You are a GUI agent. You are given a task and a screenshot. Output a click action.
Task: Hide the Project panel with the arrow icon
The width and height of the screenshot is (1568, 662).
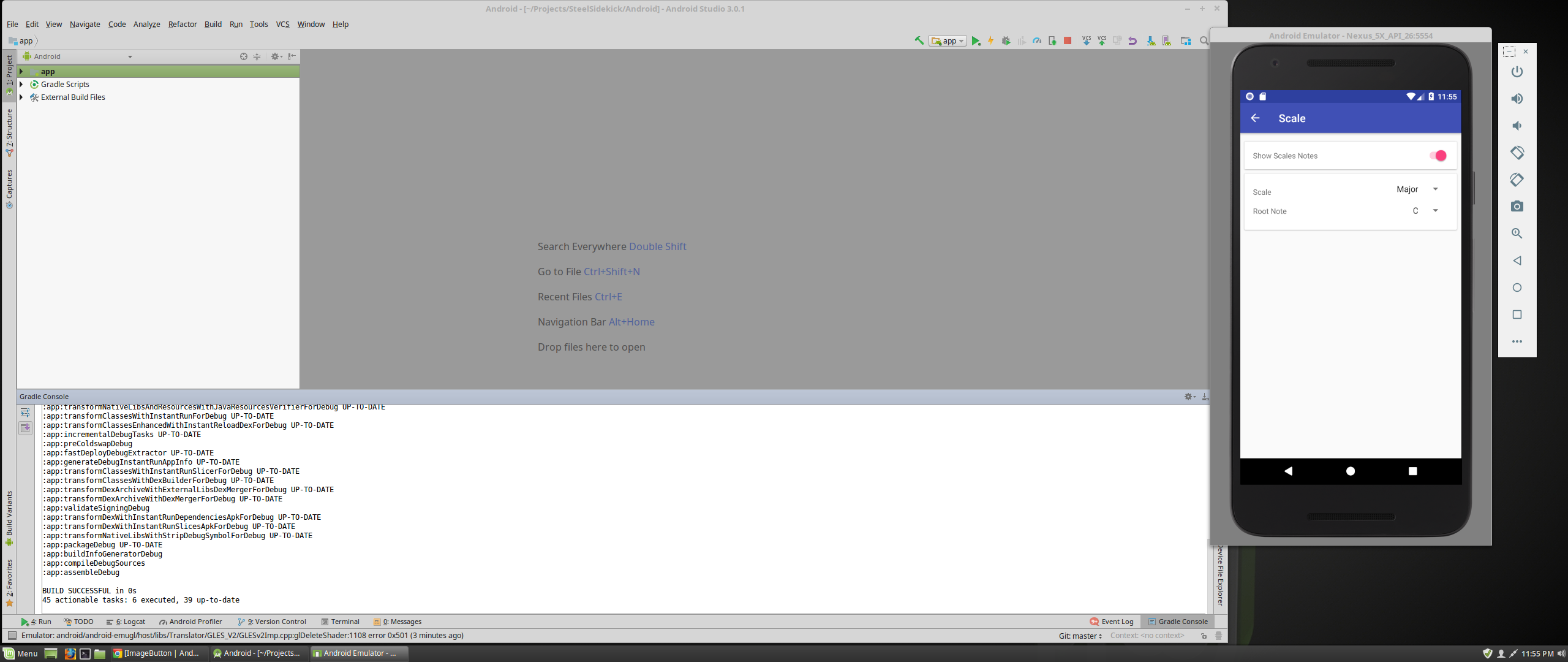[x=292, y=56]
